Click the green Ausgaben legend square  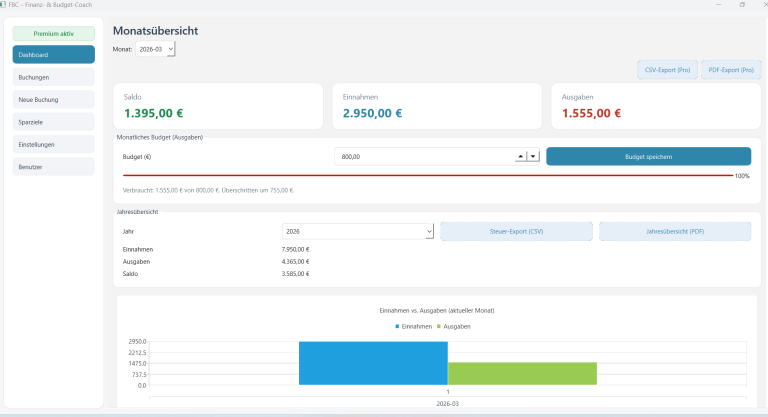439,327
